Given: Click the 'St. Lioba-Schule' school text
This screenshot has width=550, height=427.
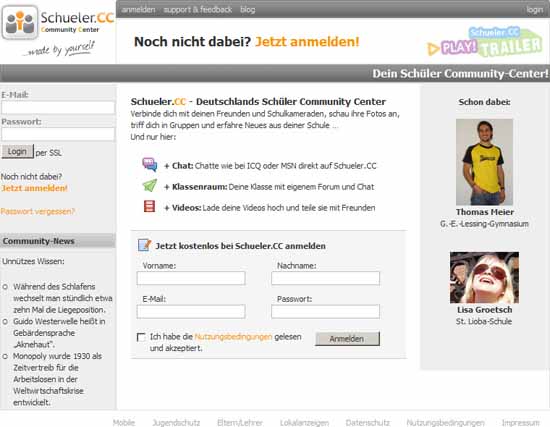Looking at the screenshot, I should click(484, 321).
